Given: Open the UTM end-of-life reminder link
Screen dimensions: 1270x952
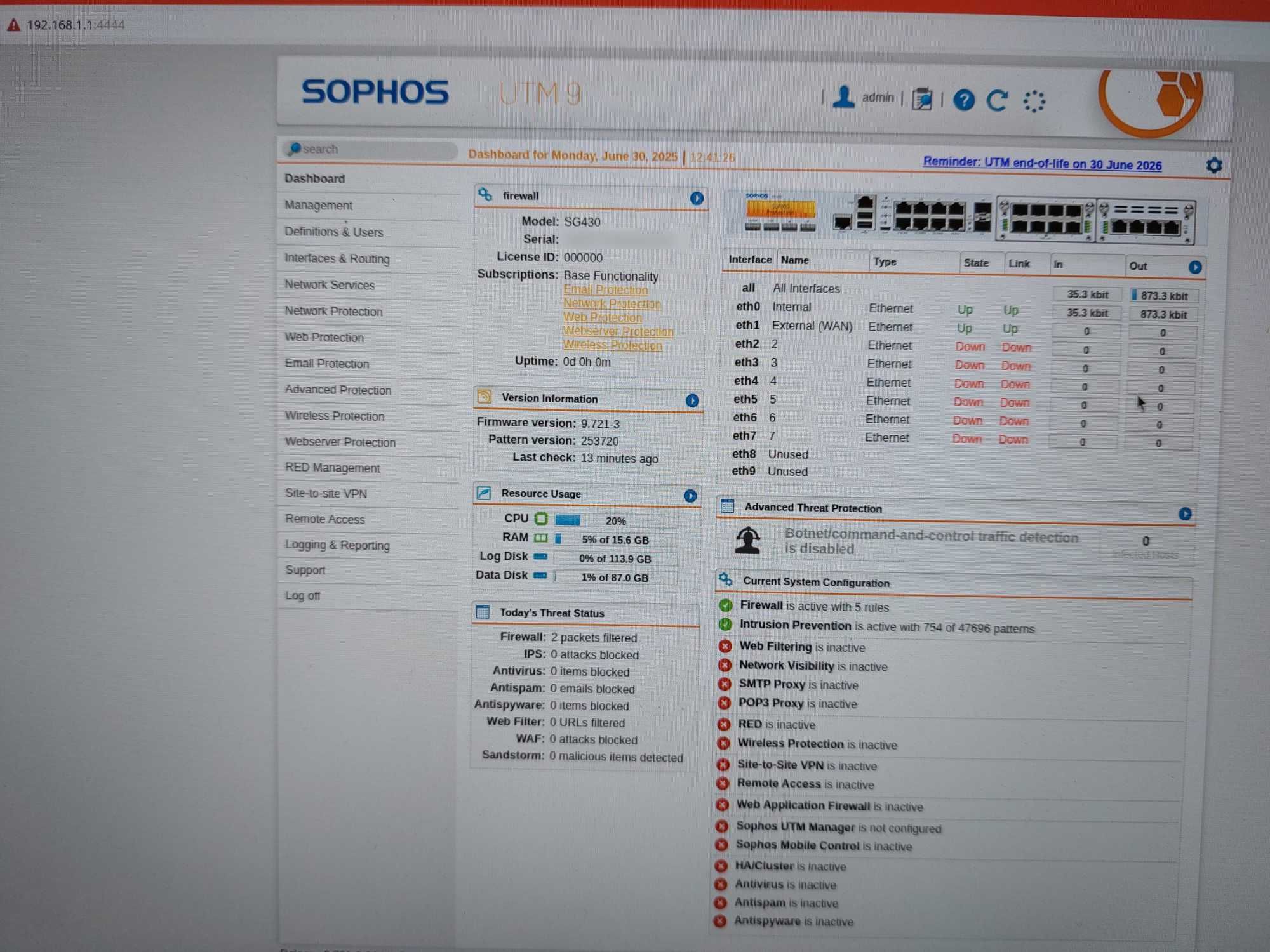Looking at the screenshot, I should coord(1042,163).
